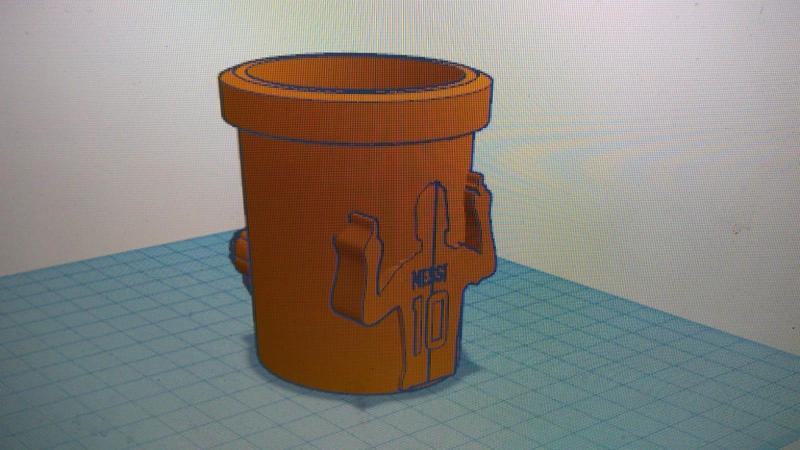The height and width of the screenshot is (450, 800).
Task: Click the "MESSI" text on the figure
Action: pyautogui.click(x=430, y=277)
